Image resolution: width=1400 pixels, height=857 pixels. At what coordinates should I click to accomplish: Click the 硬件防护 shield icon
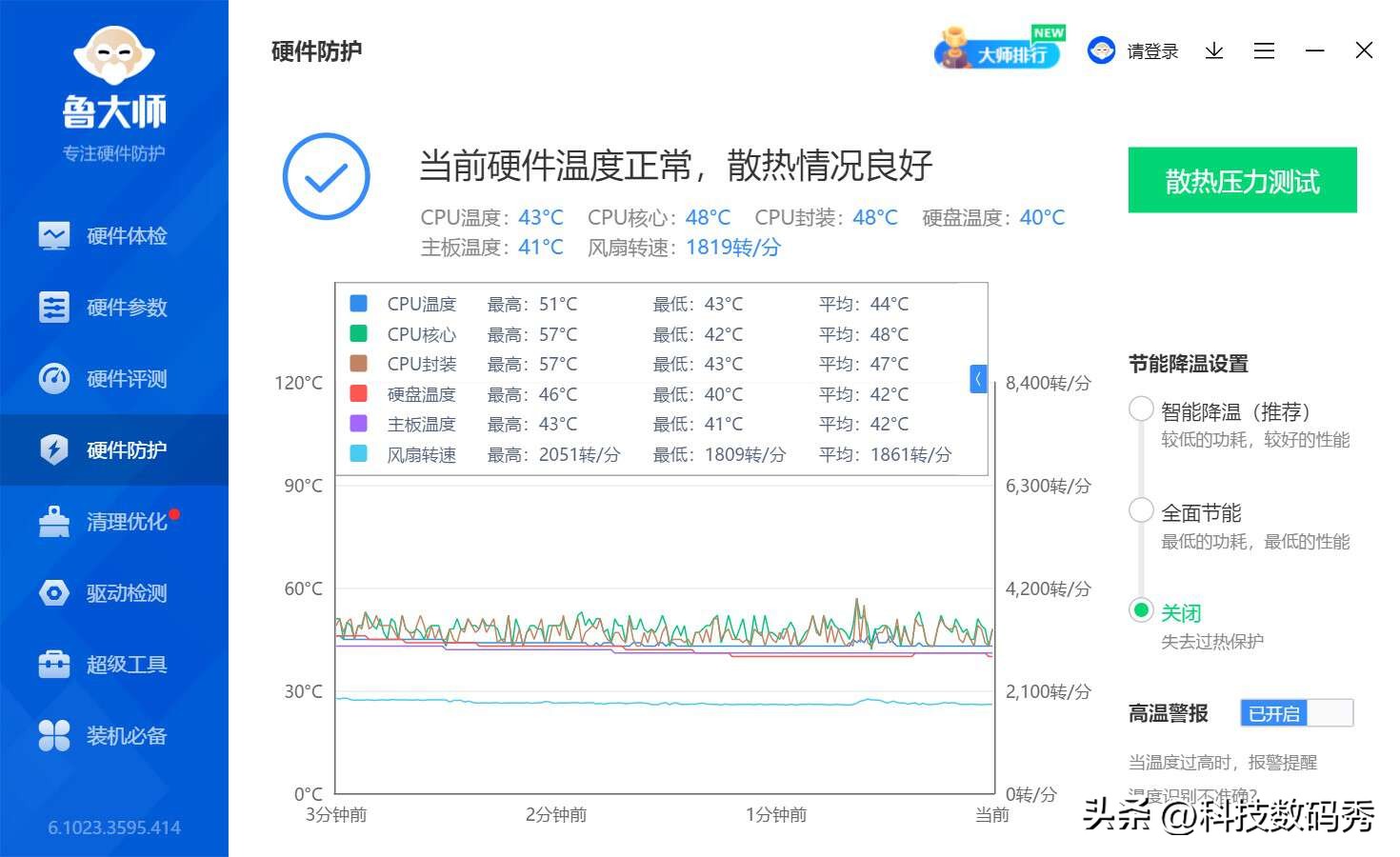point(54,449)
